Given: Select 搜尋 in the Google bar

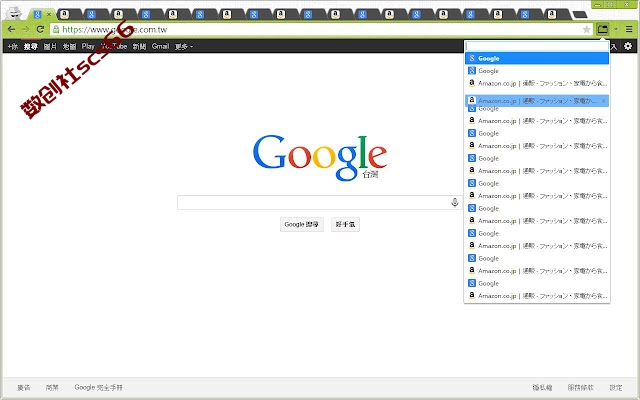Looking at the screenshot, I should (31, 47).
